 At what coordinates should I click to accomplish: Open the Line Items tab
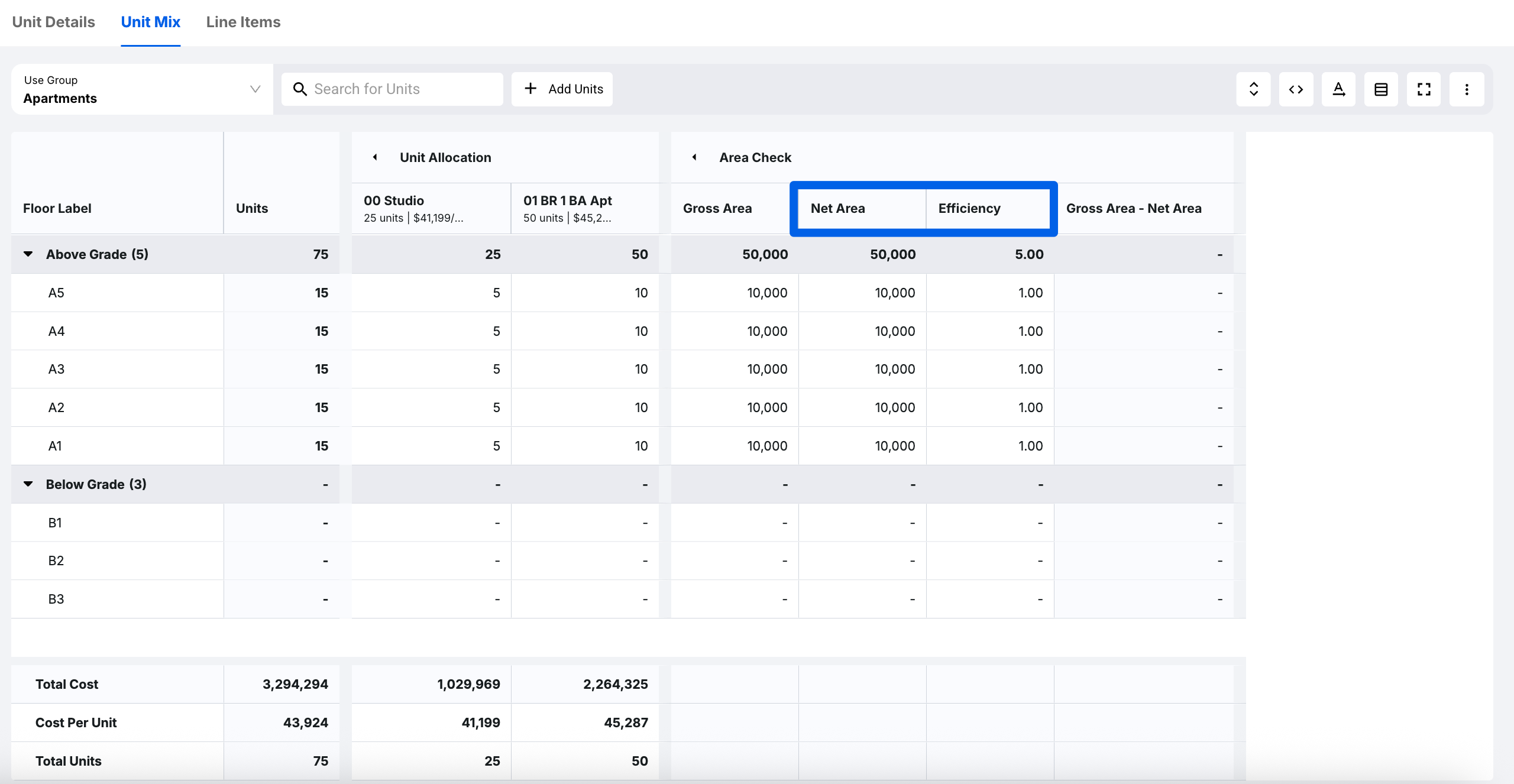point(243,22)
